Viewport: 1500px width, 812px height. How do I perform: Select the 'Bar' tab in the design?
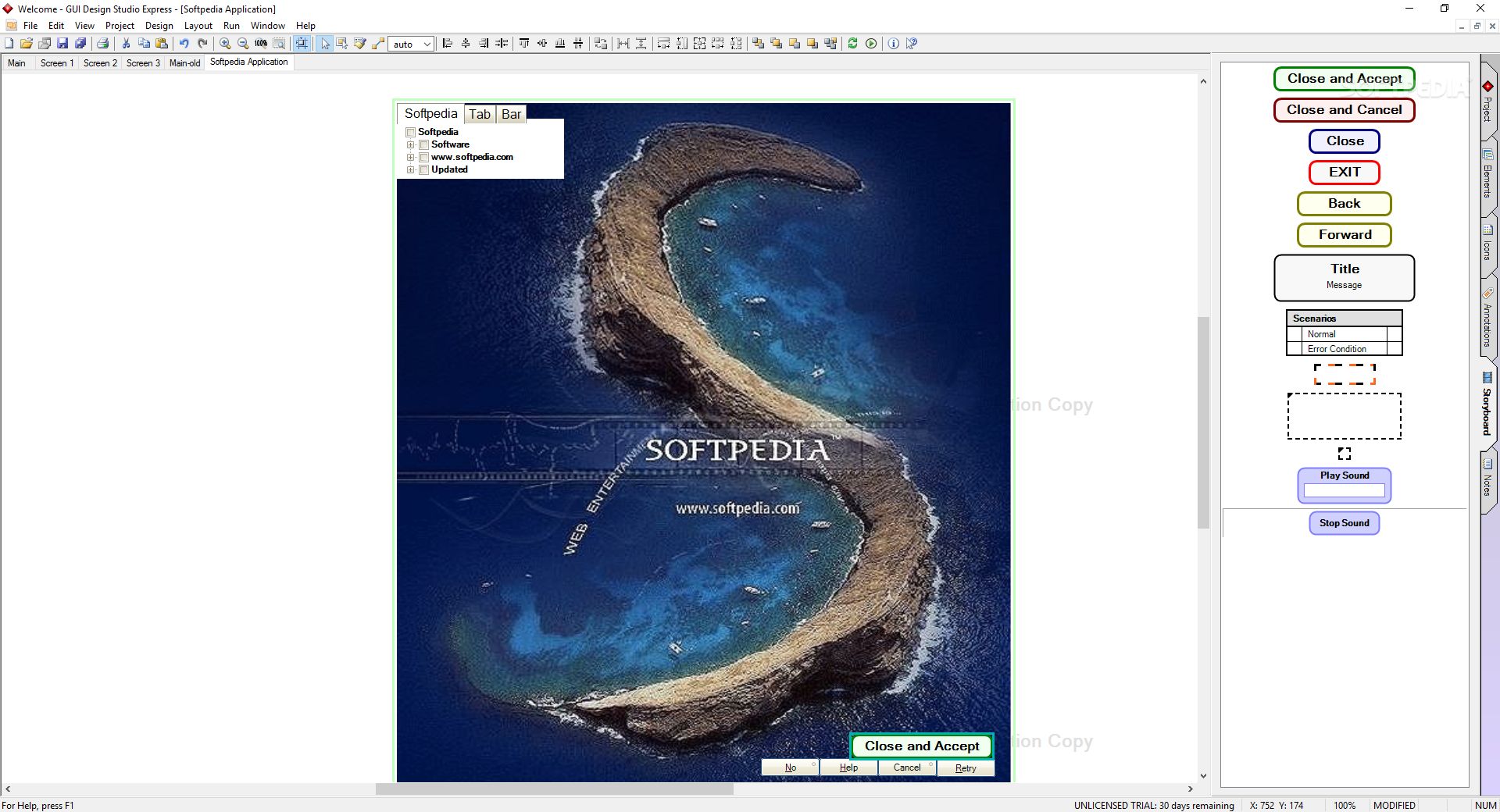511,114
